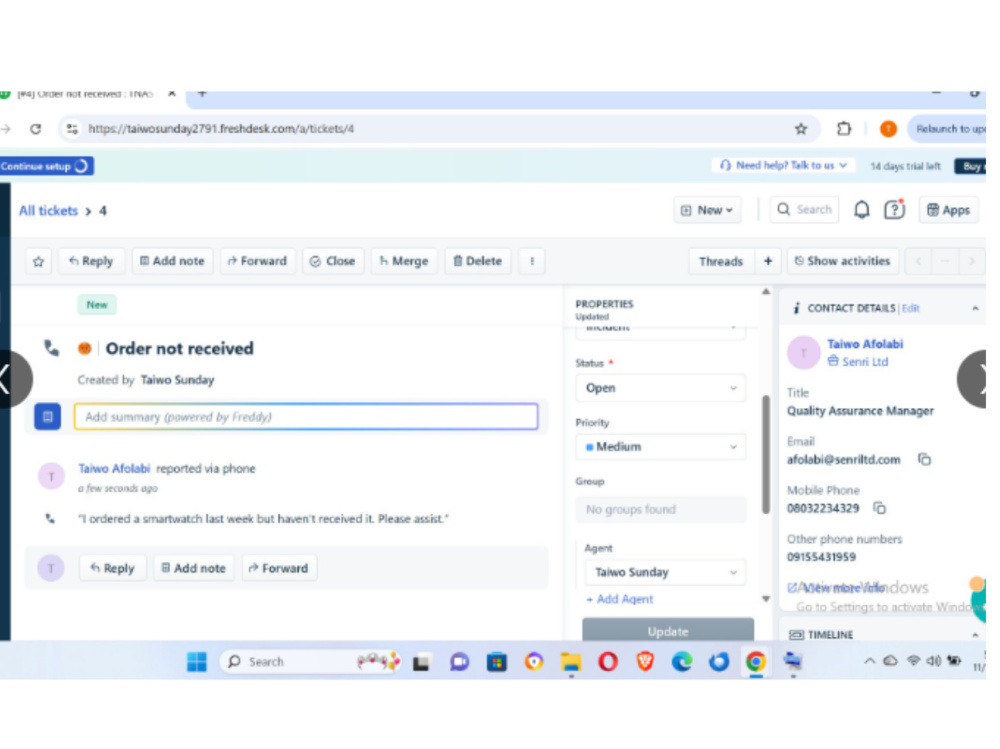Open the notifications bell
This screenshot has width=1000, height=749.
click(x=862, y=210)
